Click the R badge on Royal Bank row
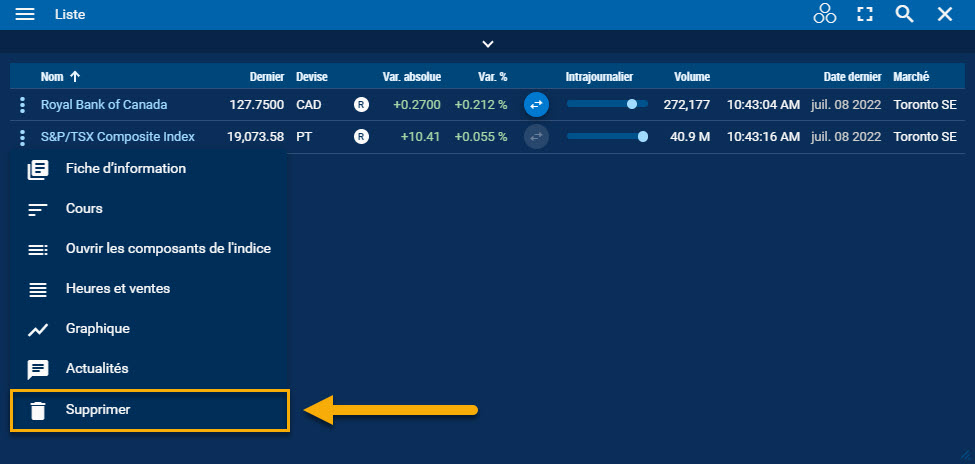This screenshot has height=464, width=975. [361, 104]
